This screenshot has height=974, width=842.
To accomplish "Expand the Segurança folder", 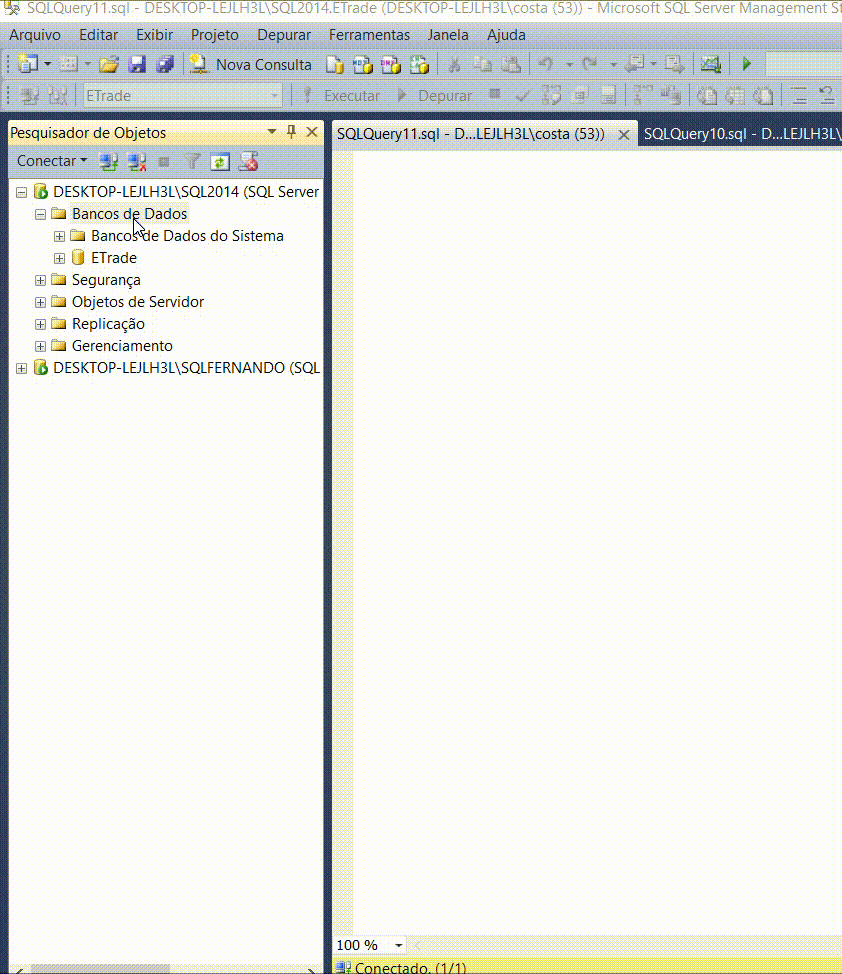I will (40, 280).
